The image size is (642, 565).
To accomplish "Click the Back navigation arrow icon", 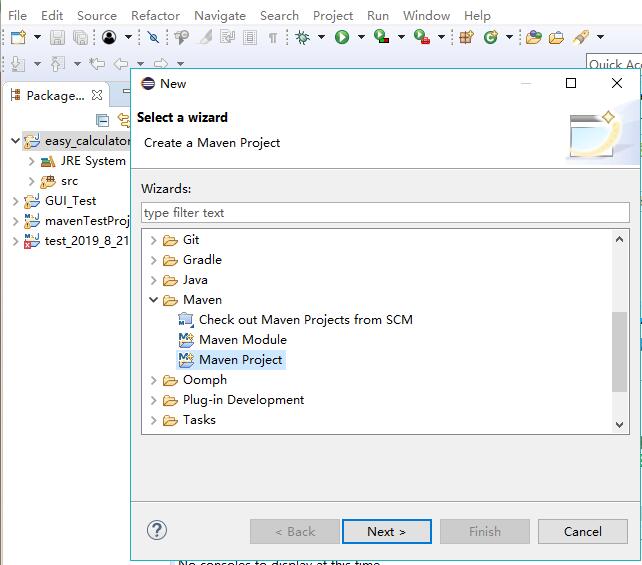I will [x=121, y=64].
